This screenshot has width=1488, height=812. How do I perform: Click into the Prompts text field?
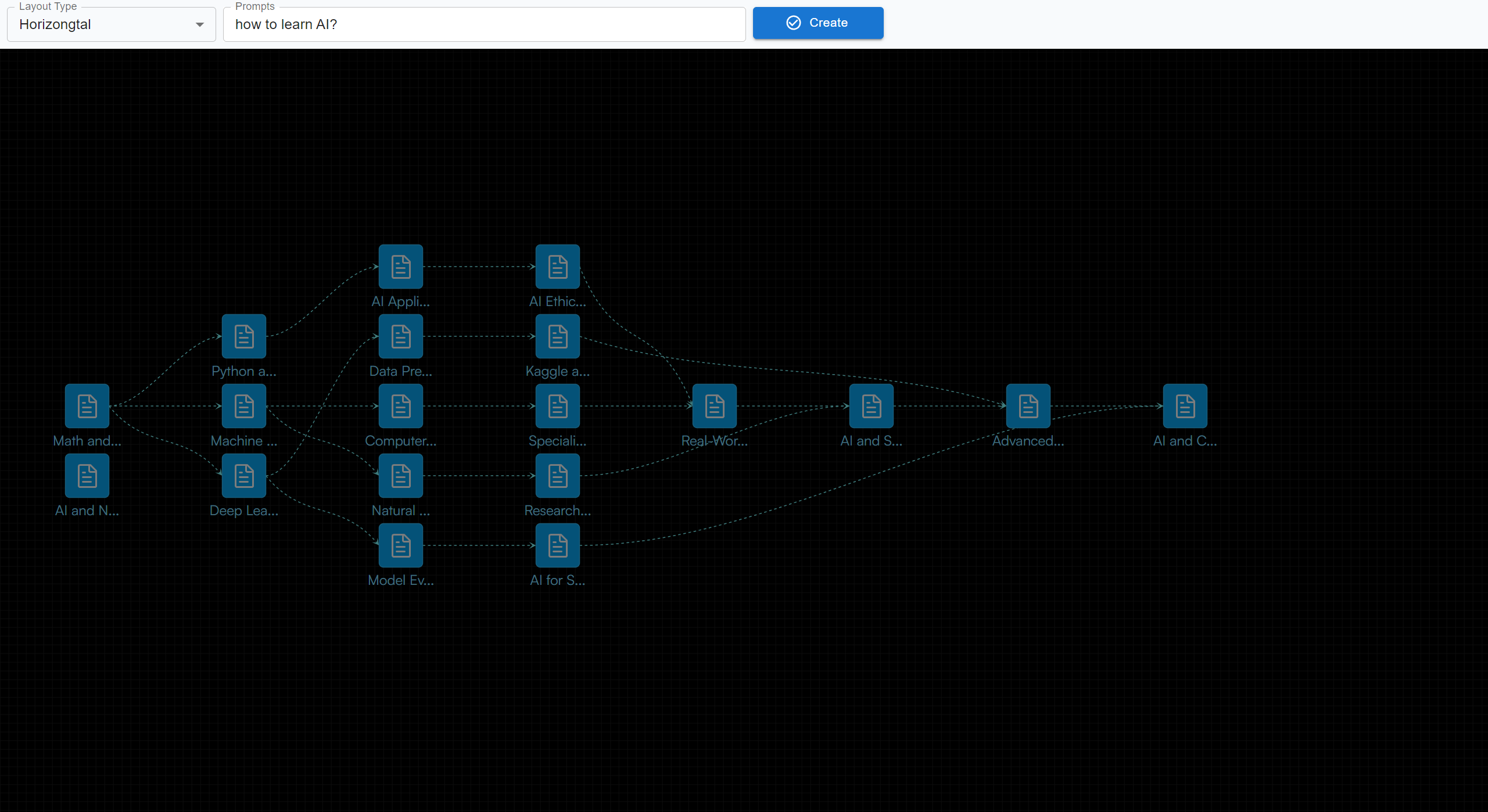pyautogui.click(x=484, y=24)
